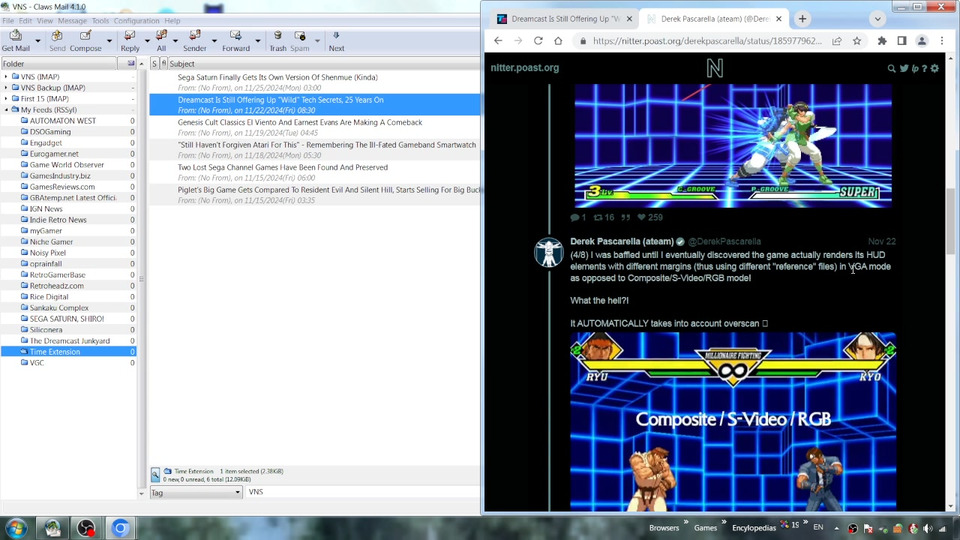Open the nitter about question-mark icon
The height and width of the screenshot is (540, 960).
coord(924,69)
